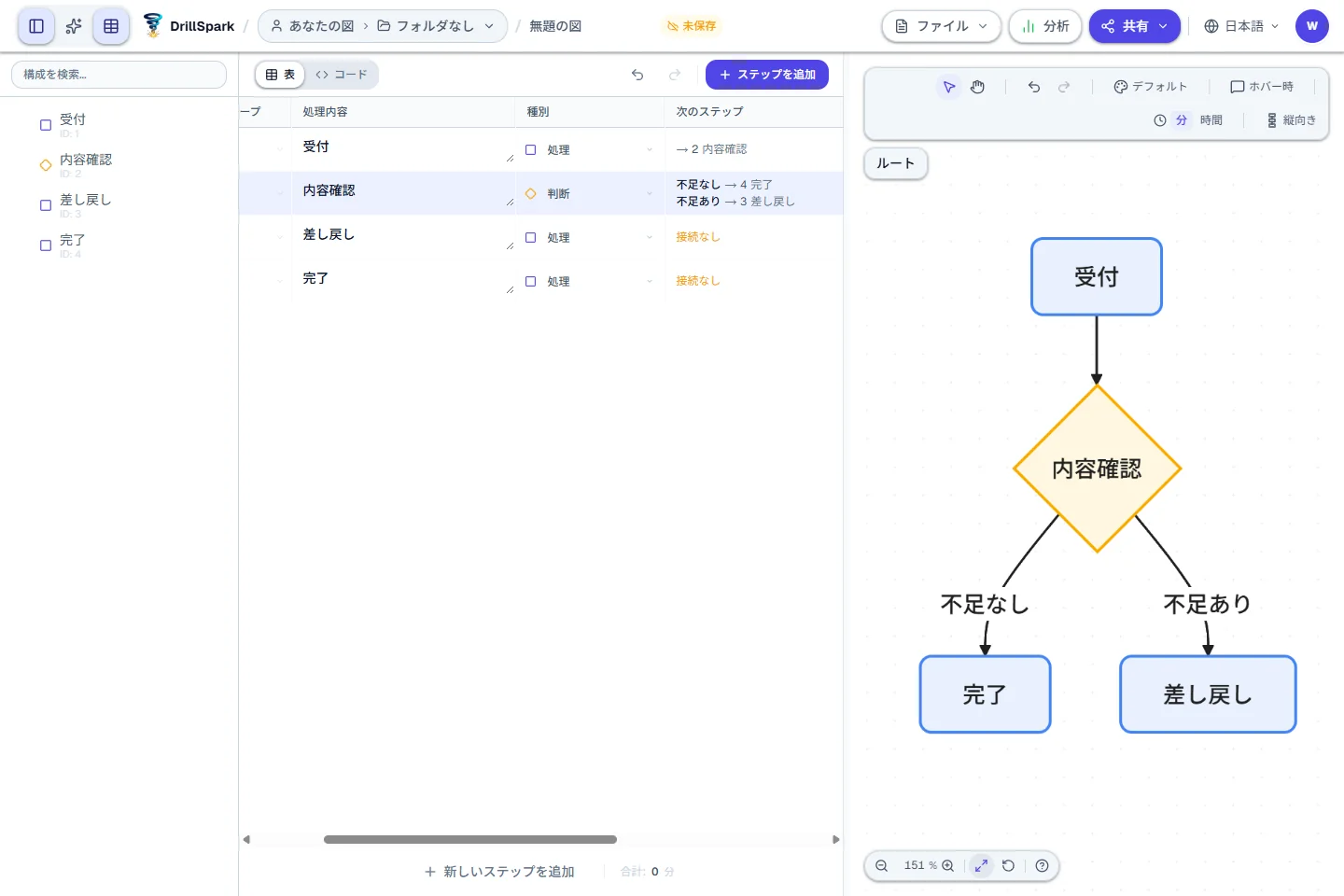Screen dimensions: 1344x896
Task: Toggle 縦向き vertical layout
Action: (1292, 120)
